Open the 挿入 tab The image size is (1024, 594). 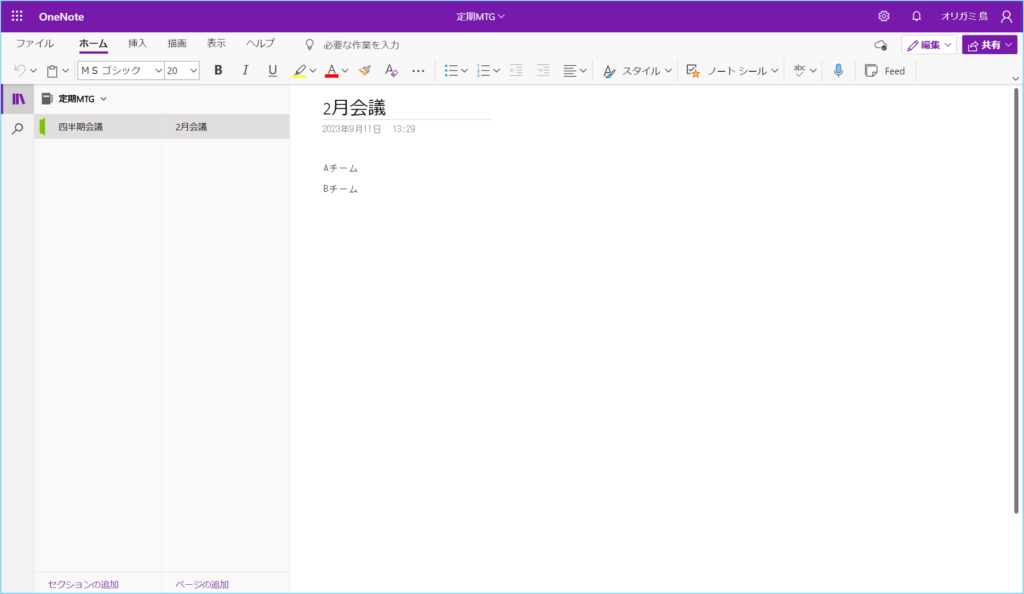click(x=137, y=44)
